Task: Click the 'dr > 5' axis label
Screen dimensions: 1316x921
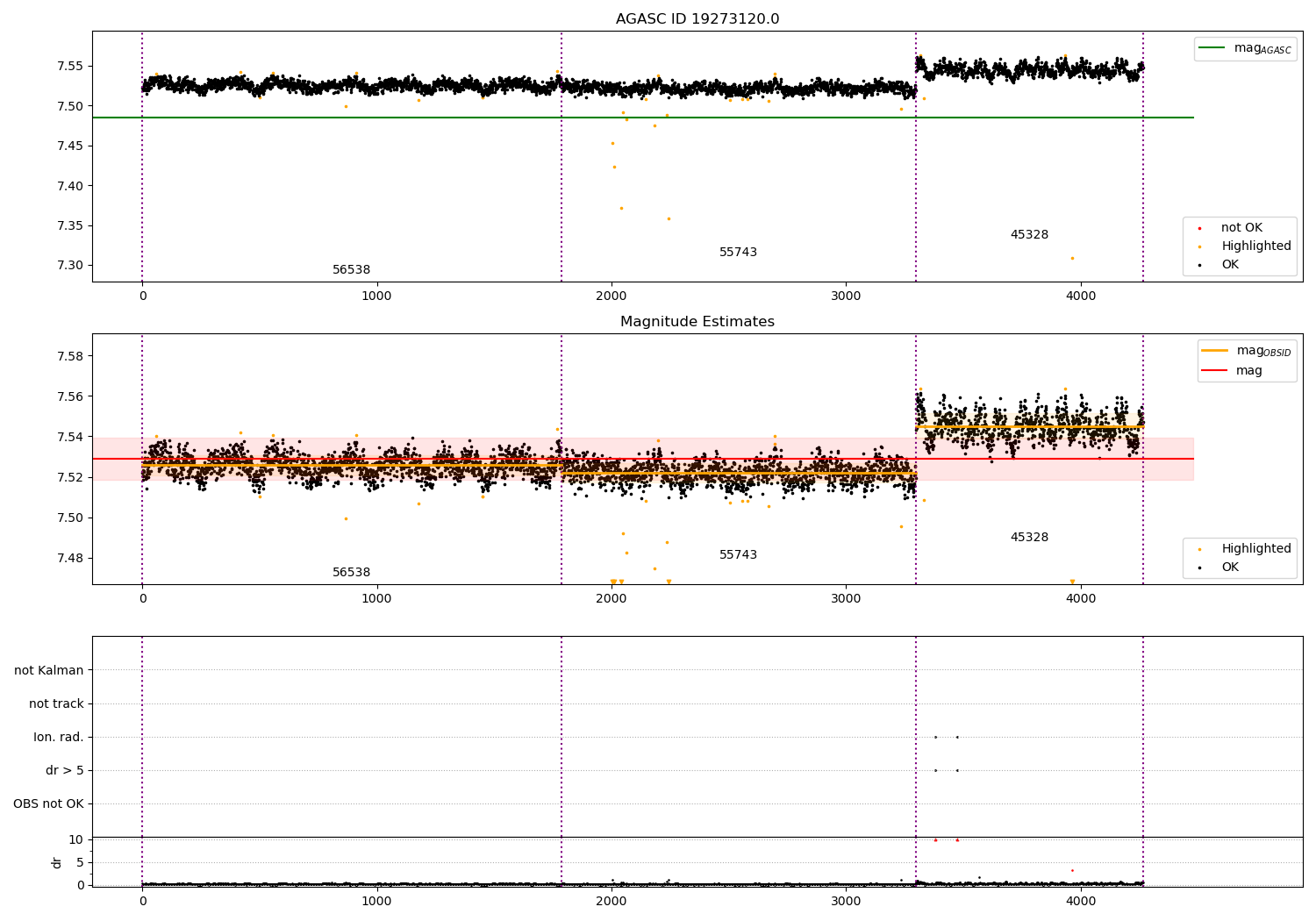Action: coord(65,771)
